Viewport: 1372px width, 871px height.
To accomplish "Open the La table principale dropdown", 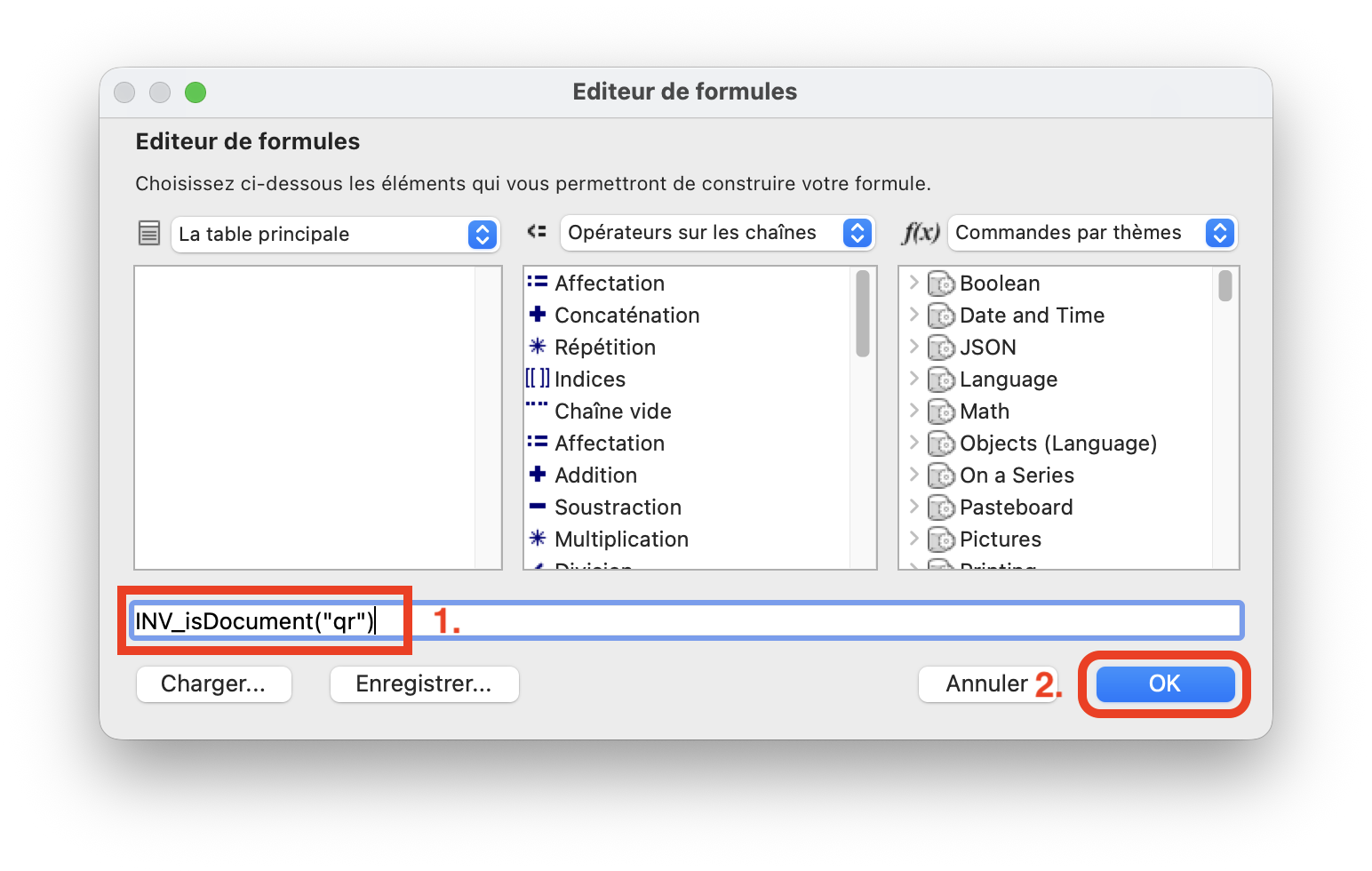I will point(335,235).
